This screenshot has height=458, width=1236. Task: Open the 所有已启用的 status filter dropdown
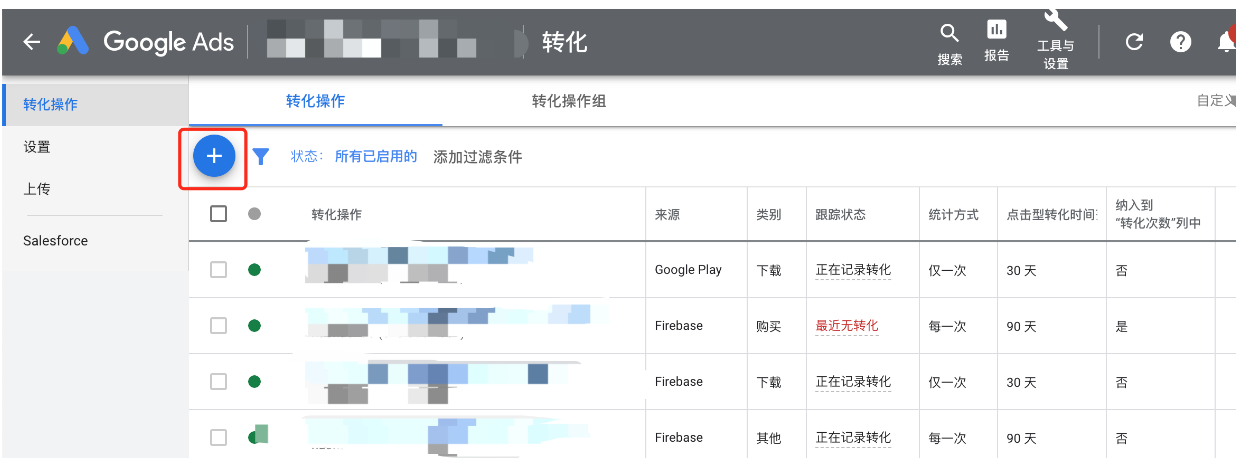click(x=375, y=157)
